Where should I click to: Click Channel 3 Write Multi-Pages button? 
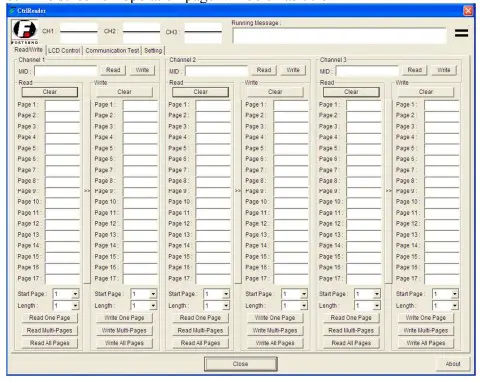426,331
